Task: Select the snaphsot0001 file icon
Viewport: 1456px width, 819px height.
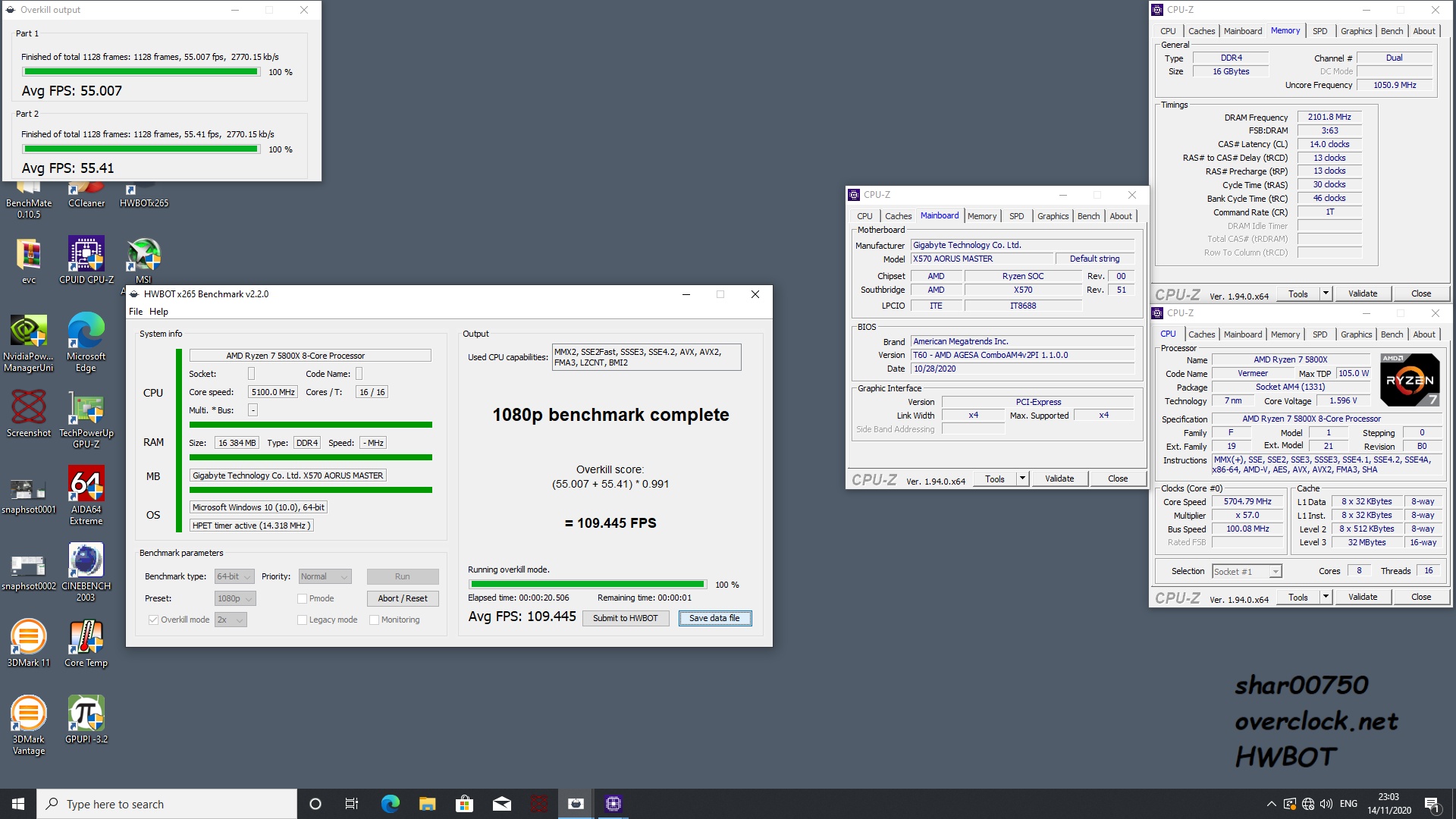Action: coord(29,495)
